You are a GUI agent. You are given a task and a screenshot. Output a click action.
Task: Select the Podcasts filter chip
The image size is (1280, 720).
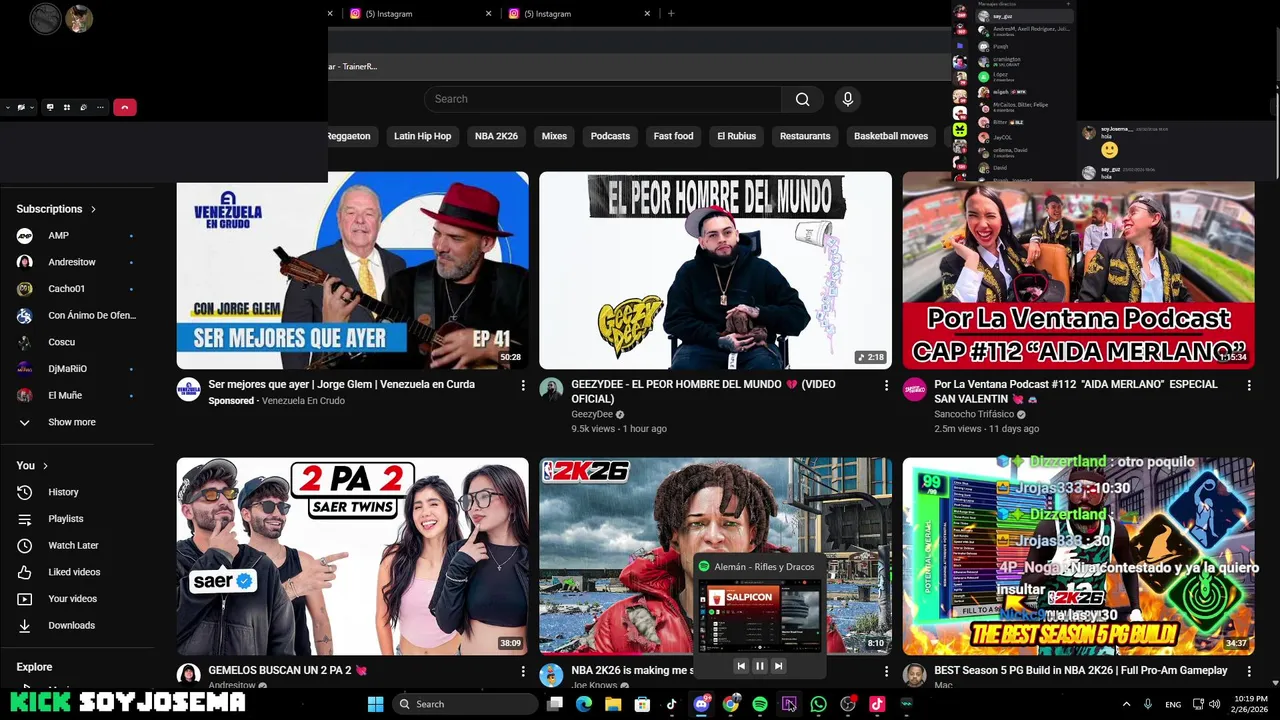[610, 136]
